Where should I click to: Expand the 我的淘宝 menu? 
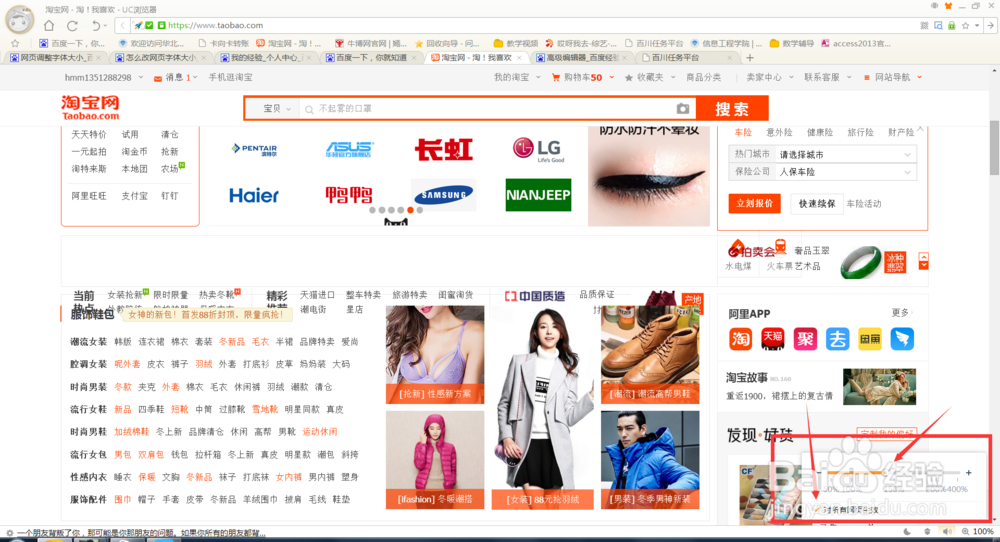[x=517, y=77]
